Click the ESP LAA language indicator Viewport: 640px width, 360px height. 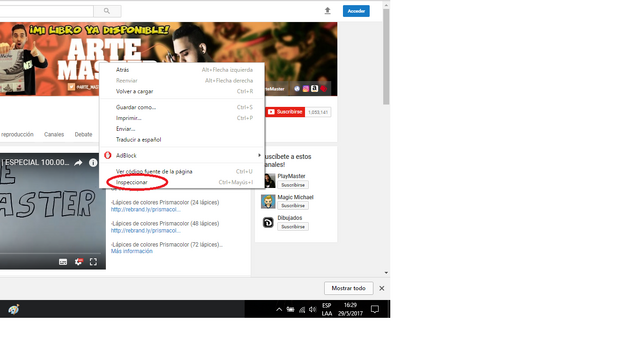coord(327,309)
